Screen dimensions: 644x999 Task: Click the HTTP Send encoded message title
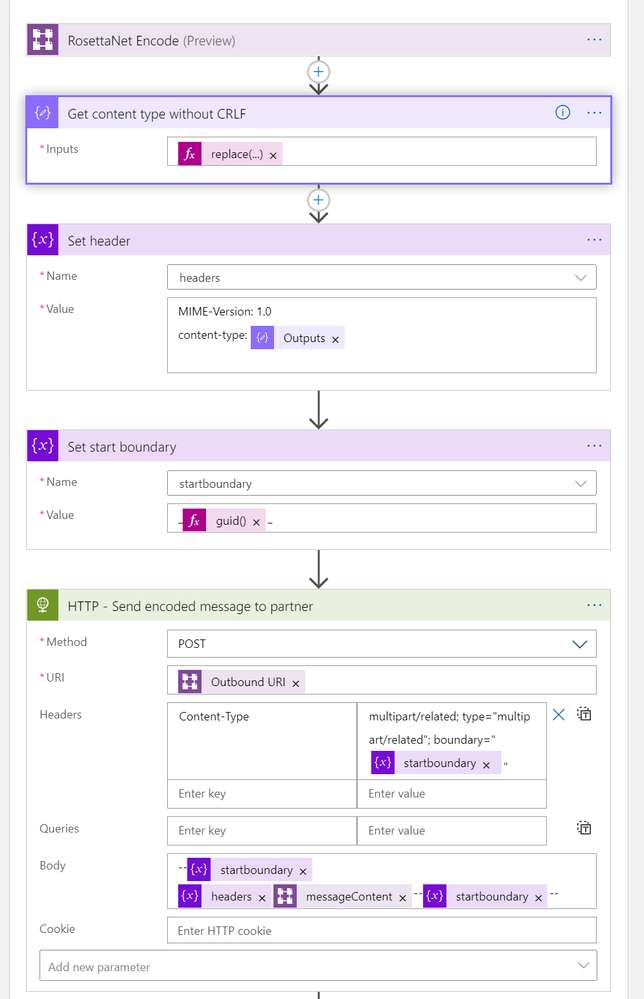point(190,606)
